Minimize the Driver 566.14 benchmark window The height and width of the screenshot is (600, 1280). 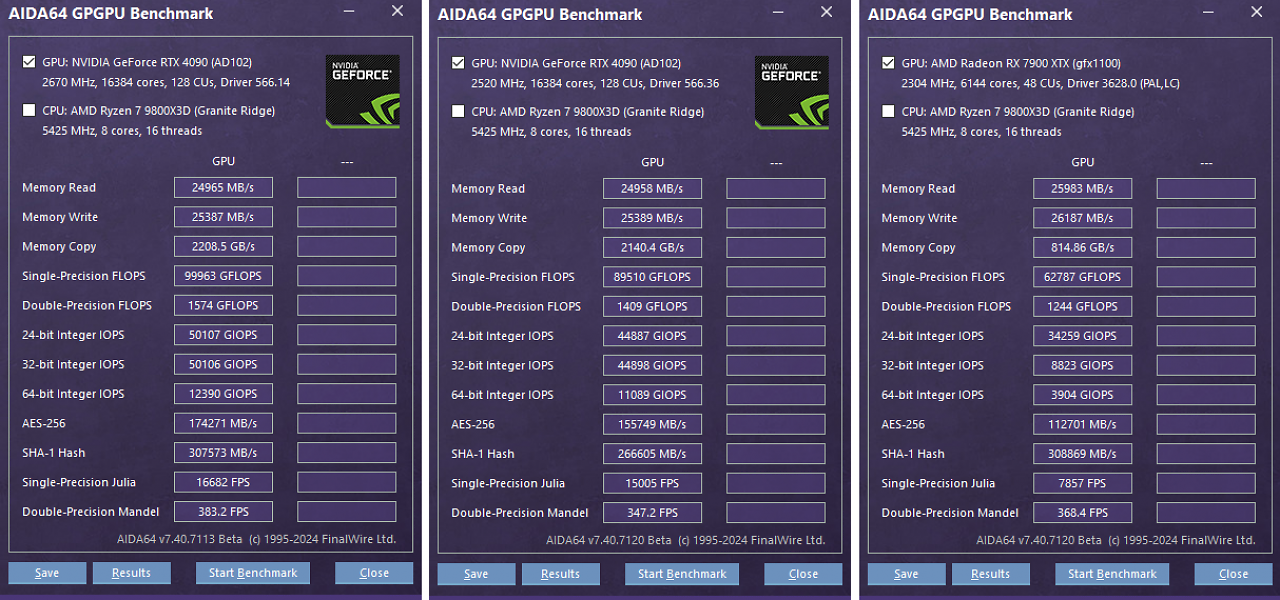pyautogui.click(x=348, y=11)
